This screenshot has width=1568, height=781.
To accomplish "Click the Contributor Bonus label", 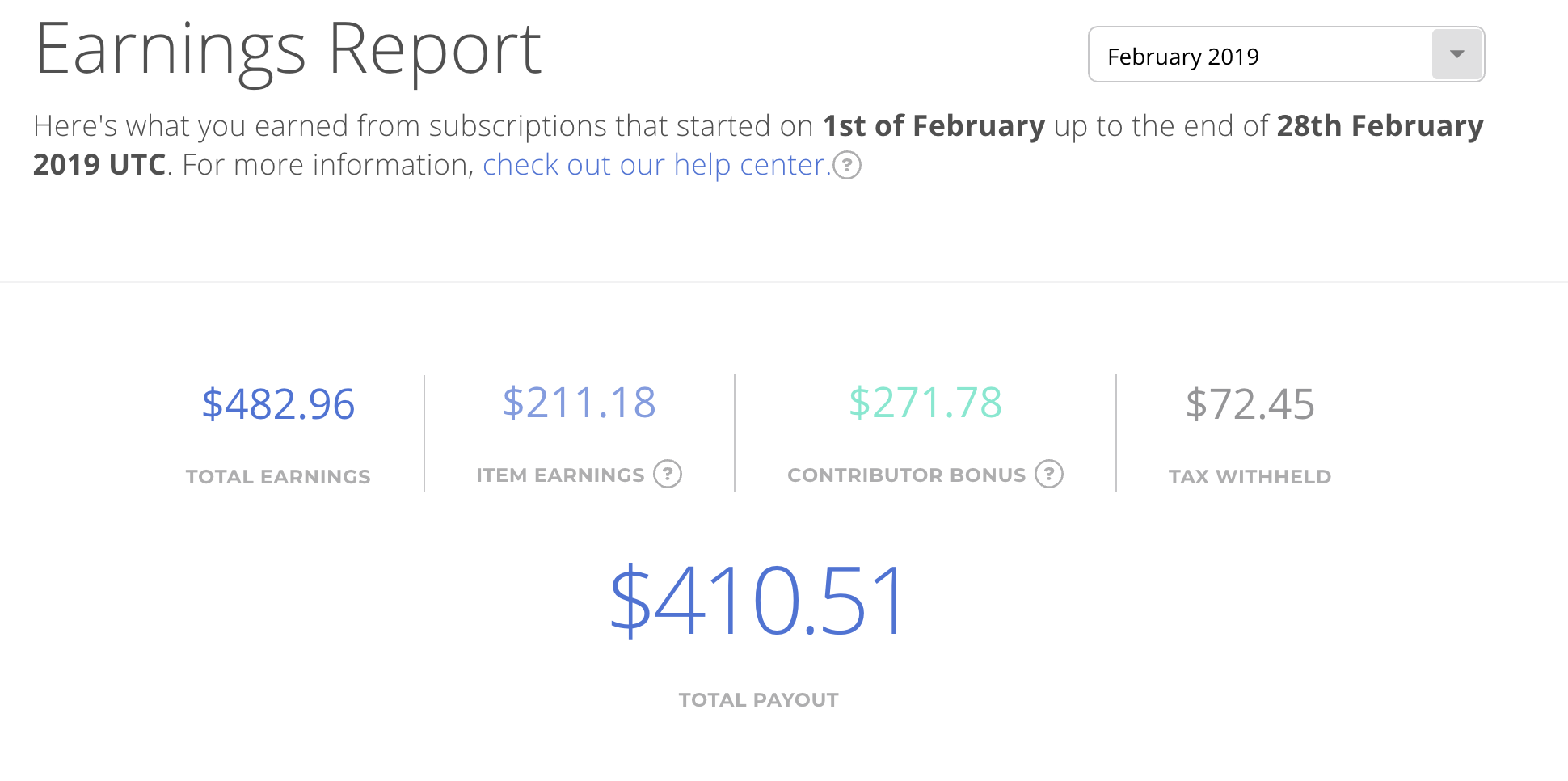I will point(906,475).
